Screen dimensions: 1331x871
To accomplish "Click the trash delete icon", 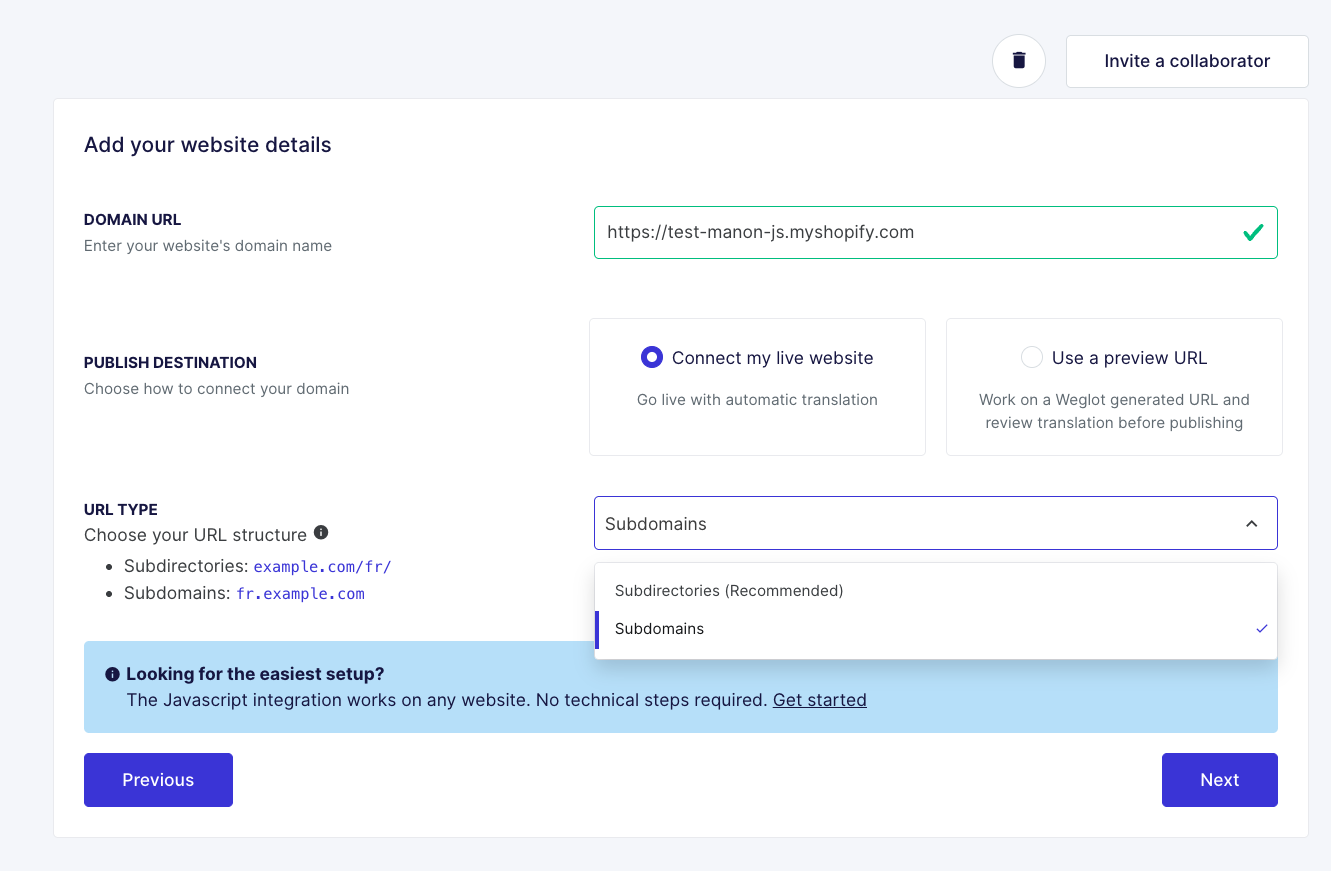I will click(1019, 61).
